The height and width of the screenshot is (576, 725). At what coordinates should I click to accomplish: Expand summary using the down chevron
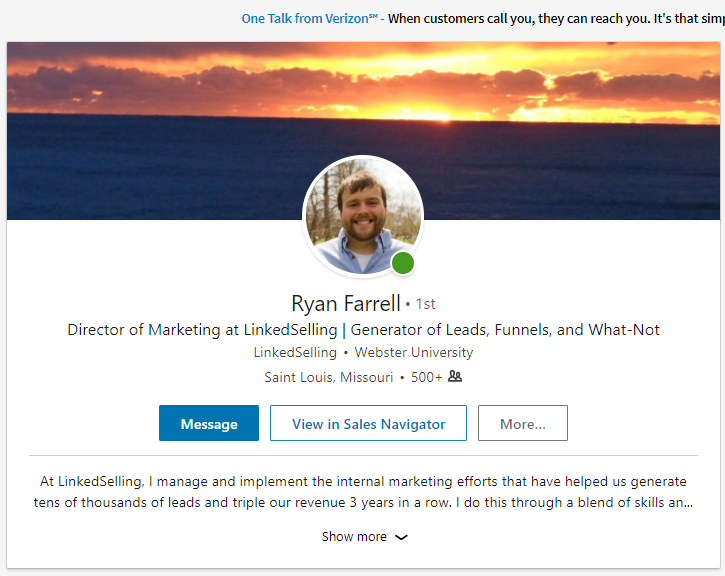(x=402, y=537)
